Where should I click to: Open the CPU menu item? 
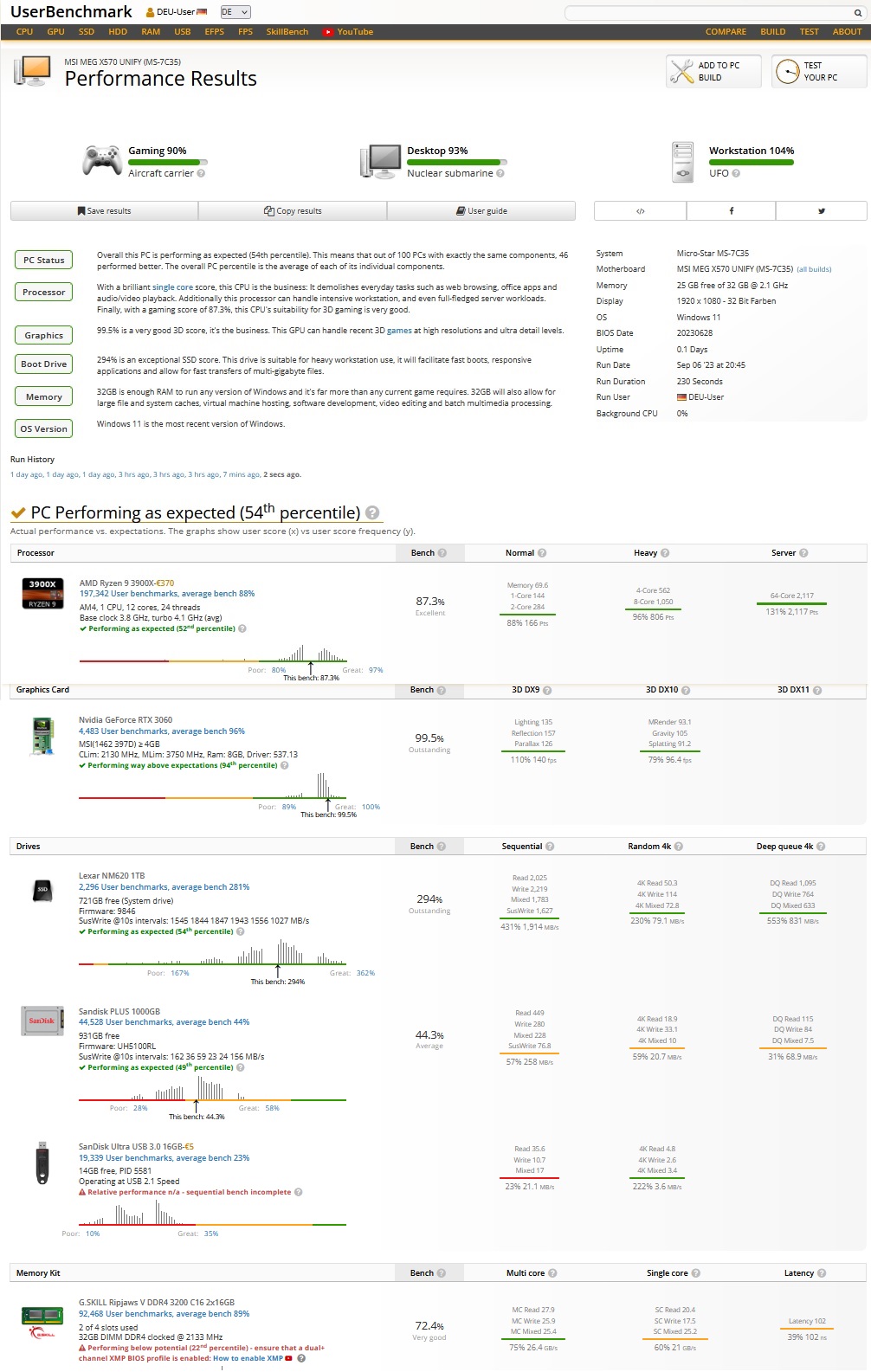coord(24,32)
